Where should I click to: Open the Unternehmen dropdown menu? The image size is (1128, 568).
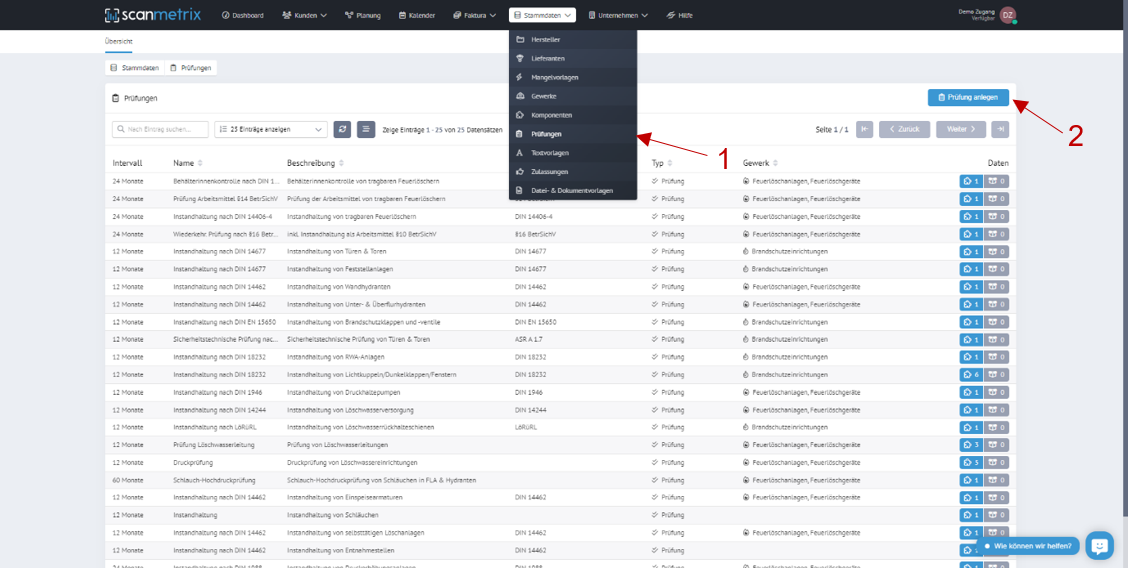[x=618, y=15]
